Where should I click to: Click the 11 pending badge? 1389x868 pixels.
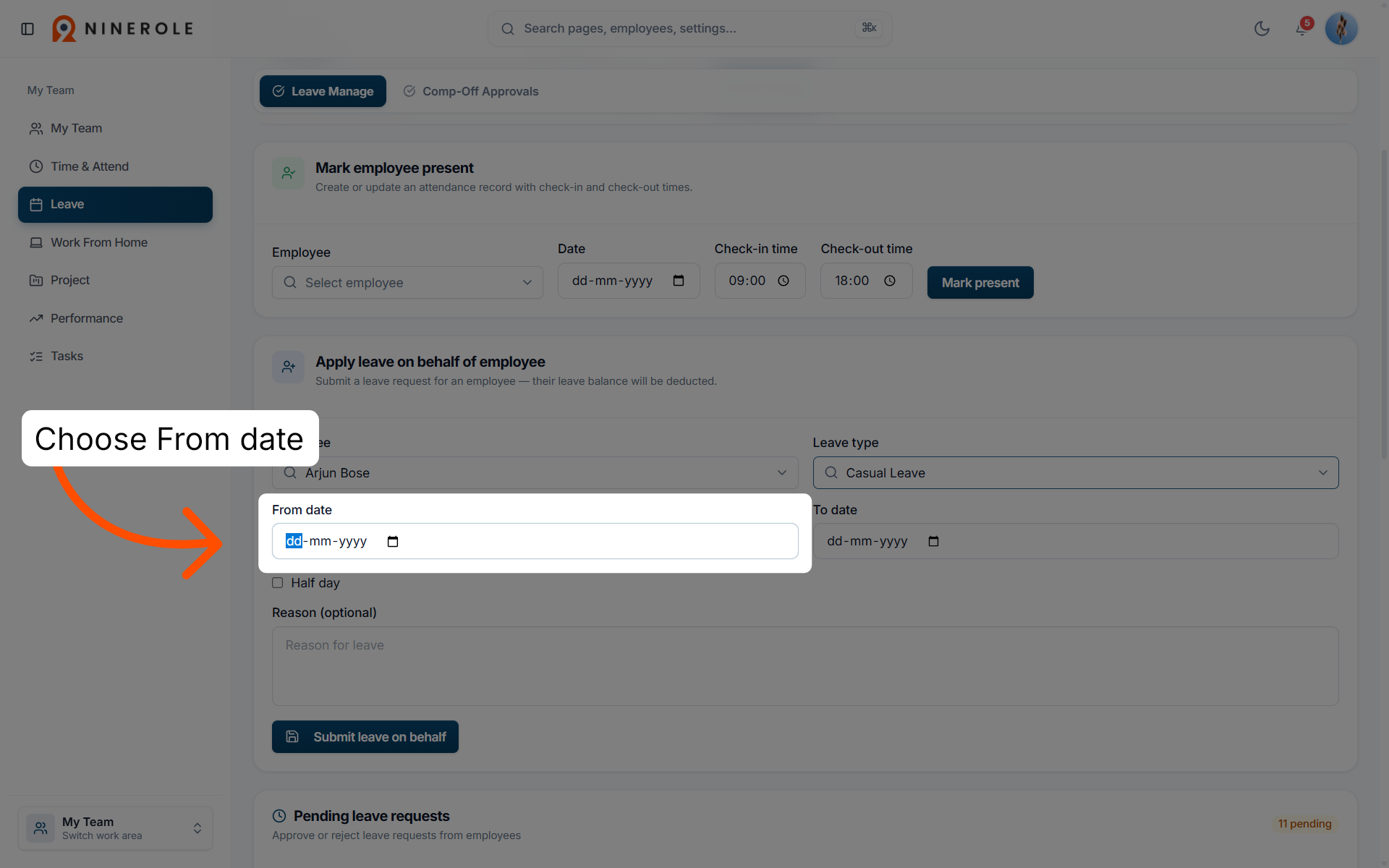tap(1304, 824)
